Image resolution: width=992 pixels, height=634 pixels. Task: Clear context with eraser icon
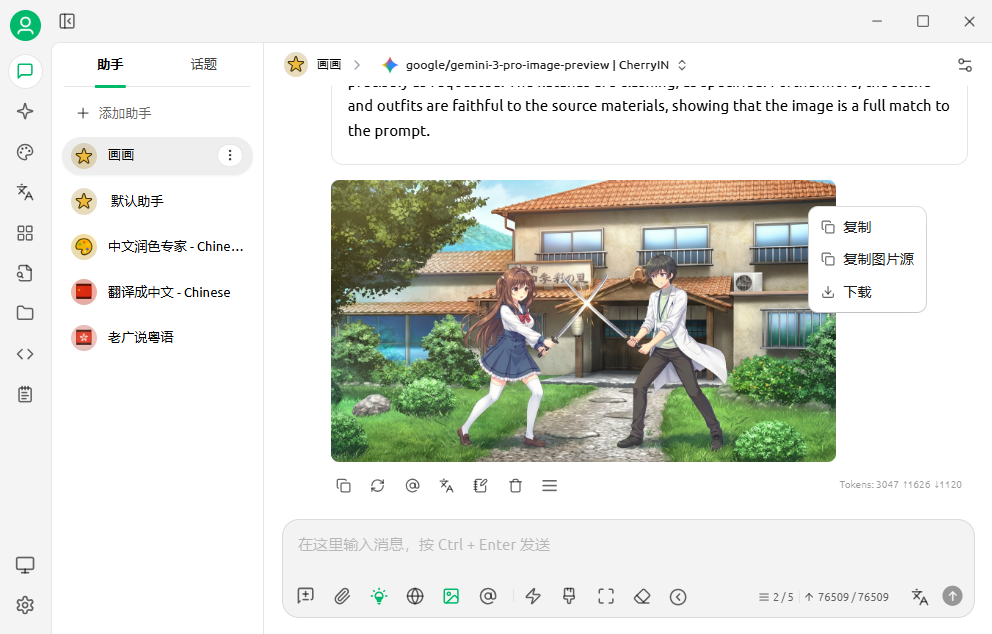[x=642, y=596]
